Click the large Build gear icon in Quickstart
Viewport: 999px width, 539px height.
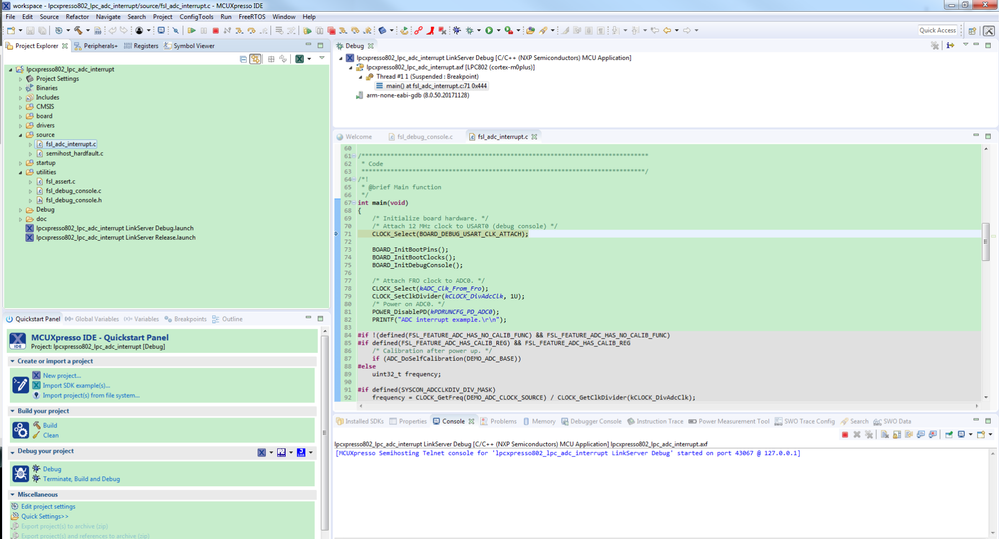(x=20, y=430)
